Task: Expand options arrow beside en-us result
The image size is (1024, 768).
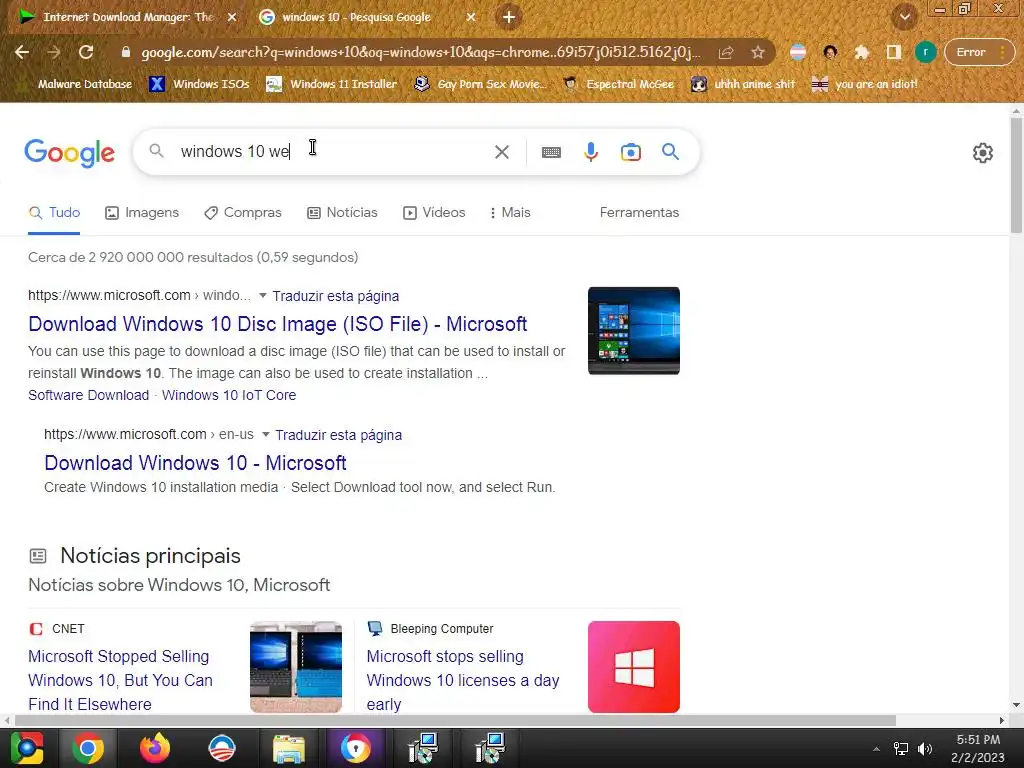Action: coord(265,435)
